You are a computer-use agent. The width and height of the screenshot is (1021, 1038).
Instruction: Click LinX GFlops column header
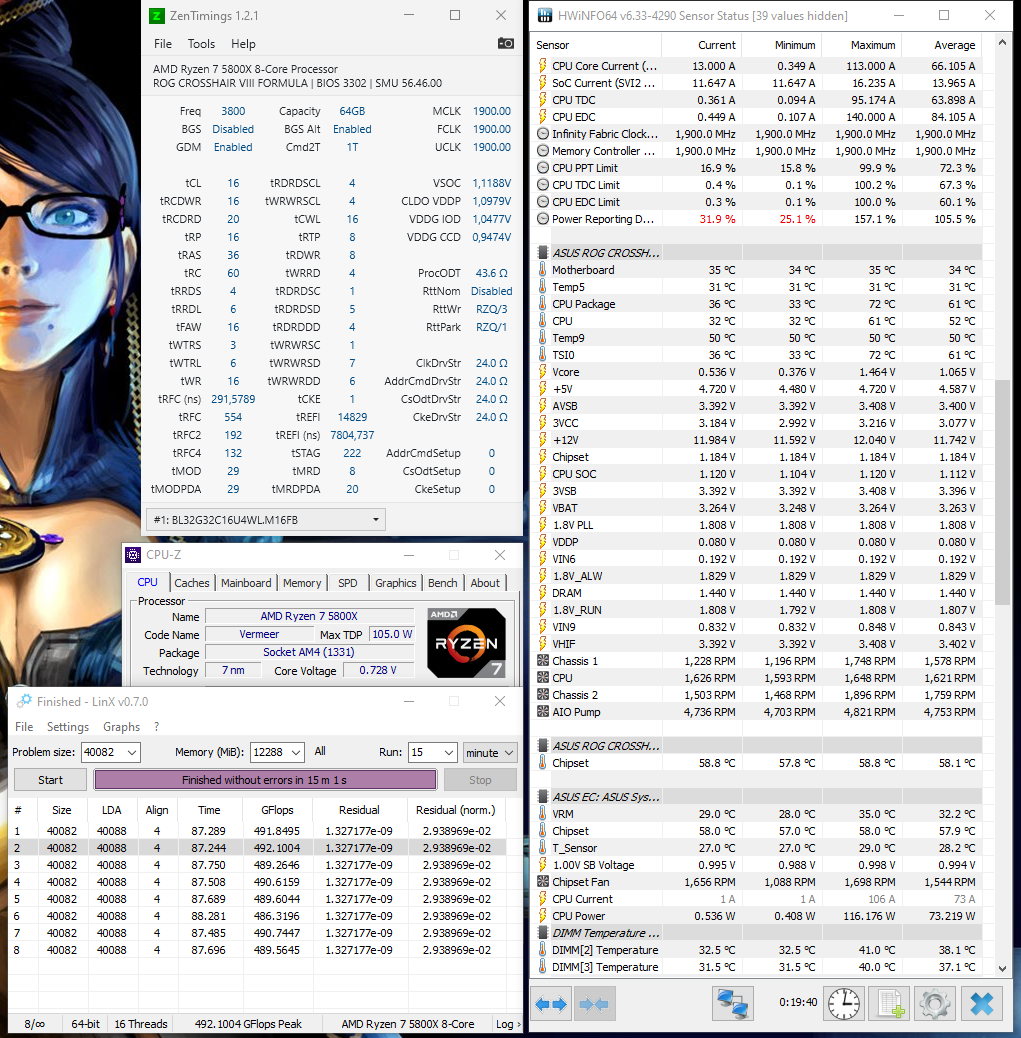coord(277,810)
